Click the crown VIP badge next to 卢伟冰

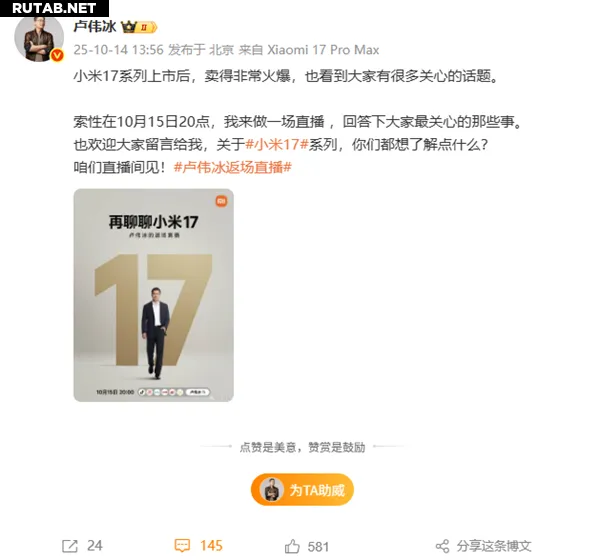pos(139,27)
